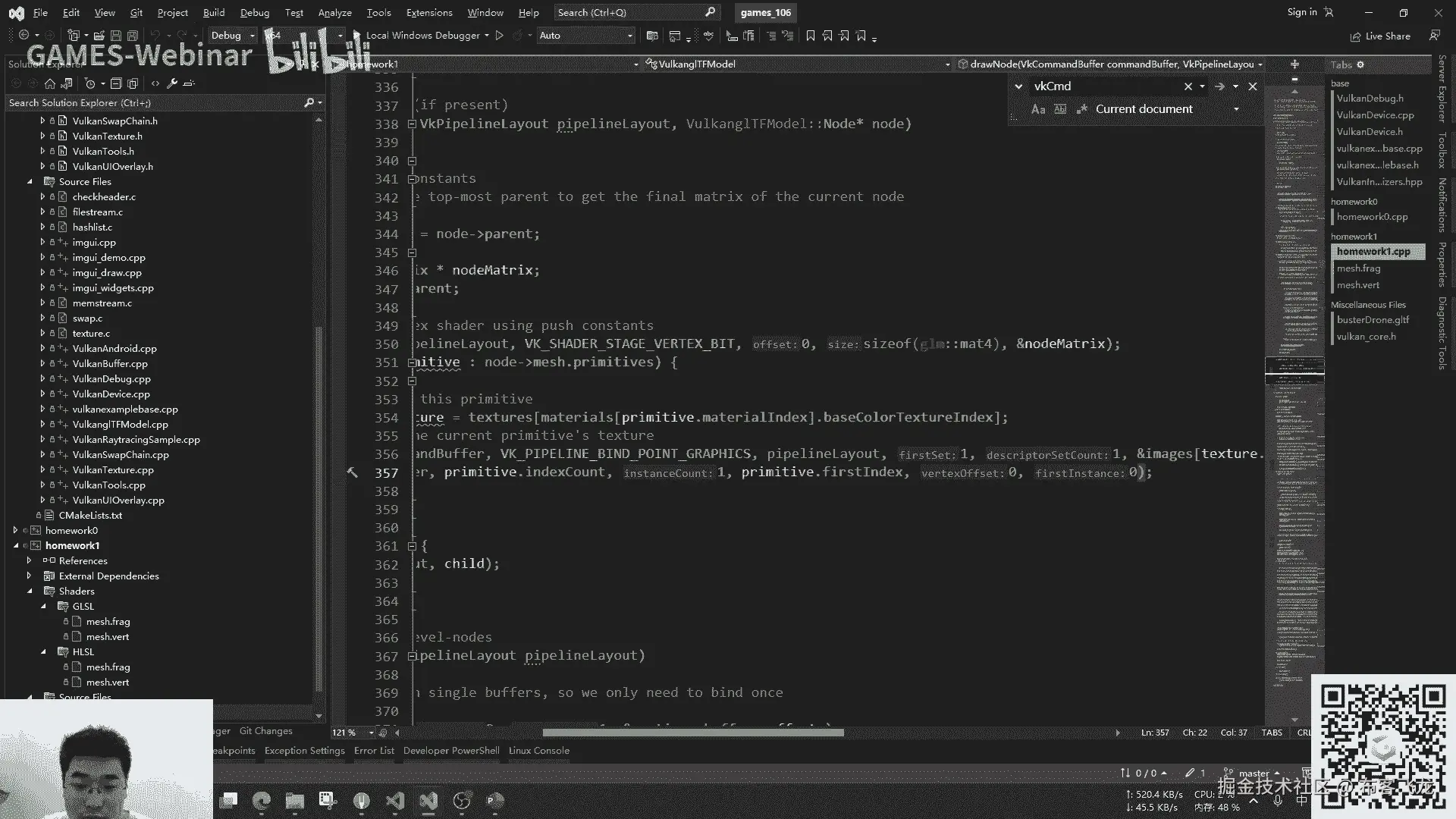1456x819 pixels.
Task: Collapse the GLSL folder in Solution Explorer
Action: [x=43, y=607]
